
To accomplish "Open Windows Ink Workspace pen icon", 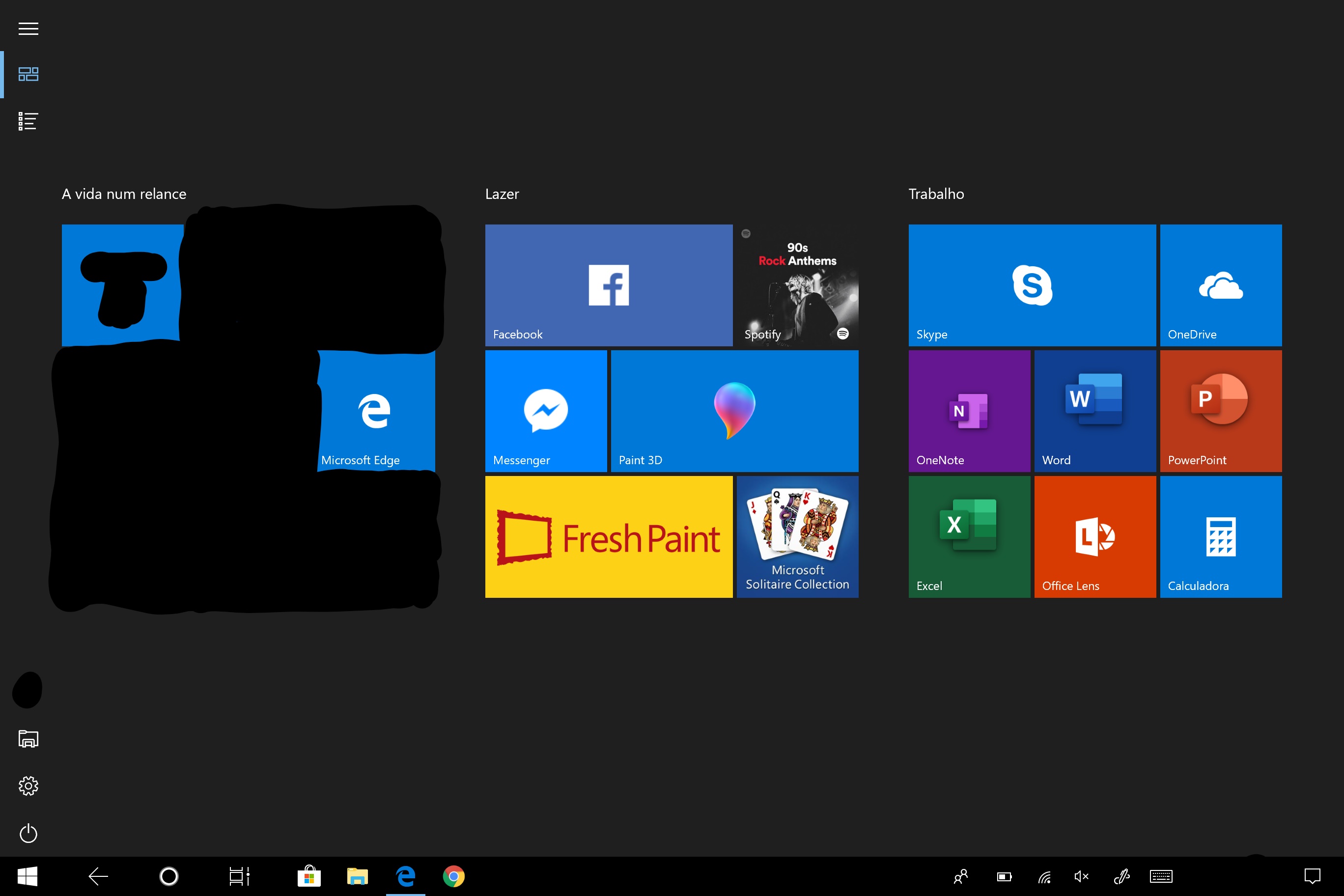I will click(x=1121, y=876).
